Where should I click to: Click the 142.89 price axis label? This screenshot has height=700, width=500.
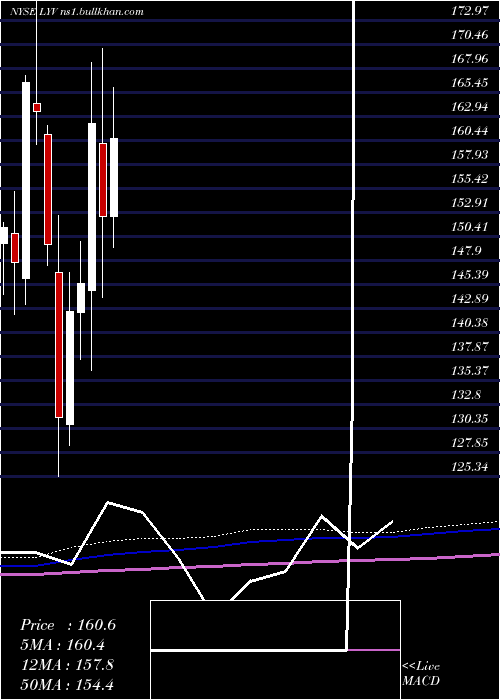470,299
